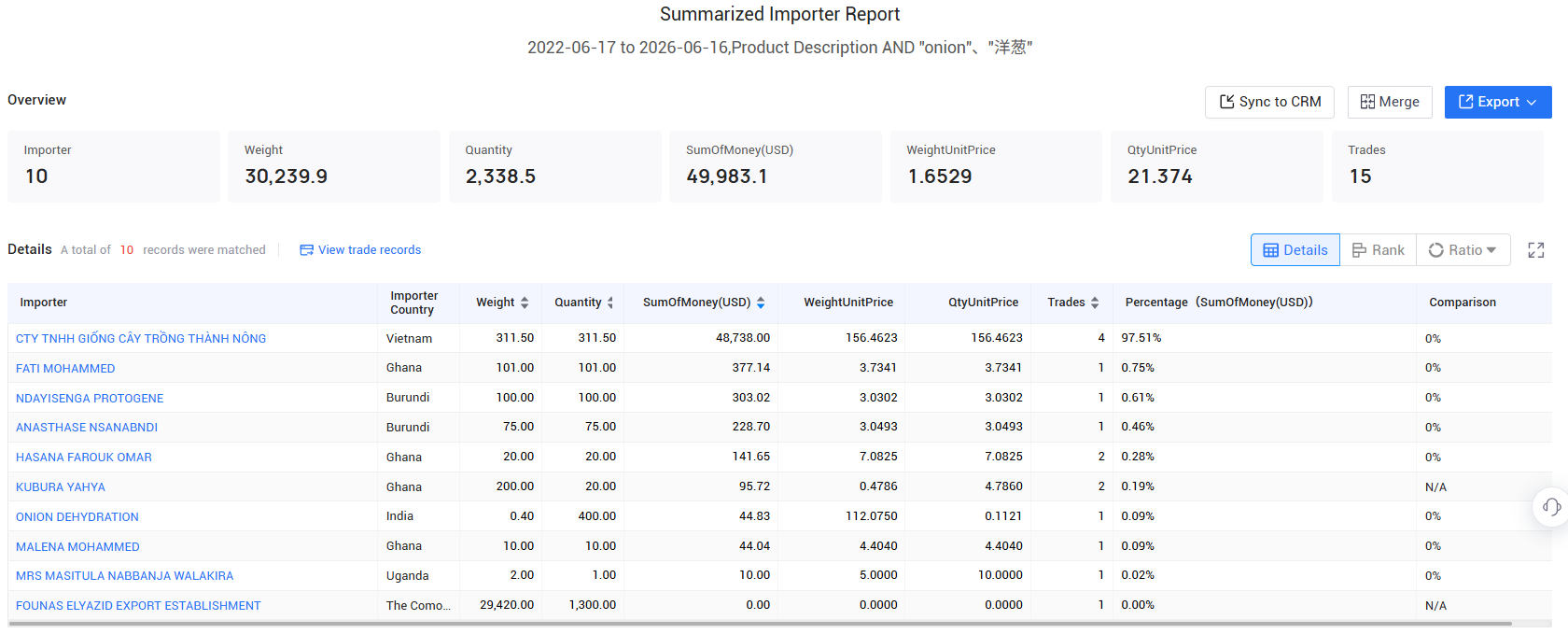Sort by Trades column arrows
Screen dimensions: 1568x634
tap(1095, 303)
